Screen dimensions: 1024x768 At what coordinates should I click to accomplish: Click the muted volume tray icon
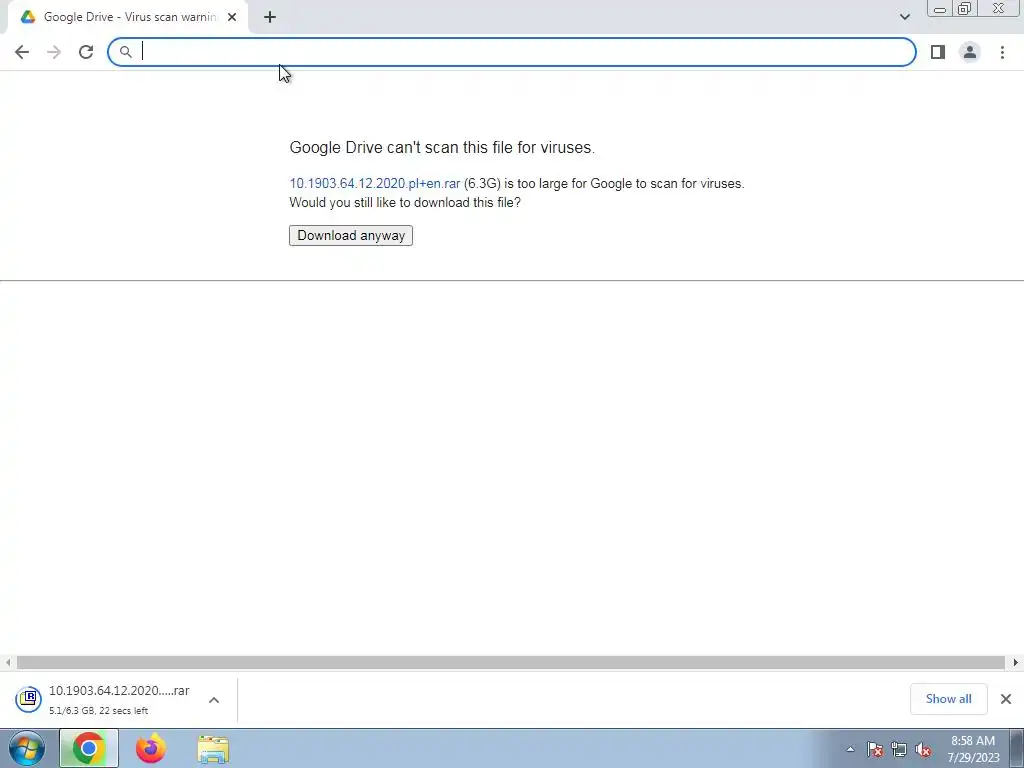point(923,750)
